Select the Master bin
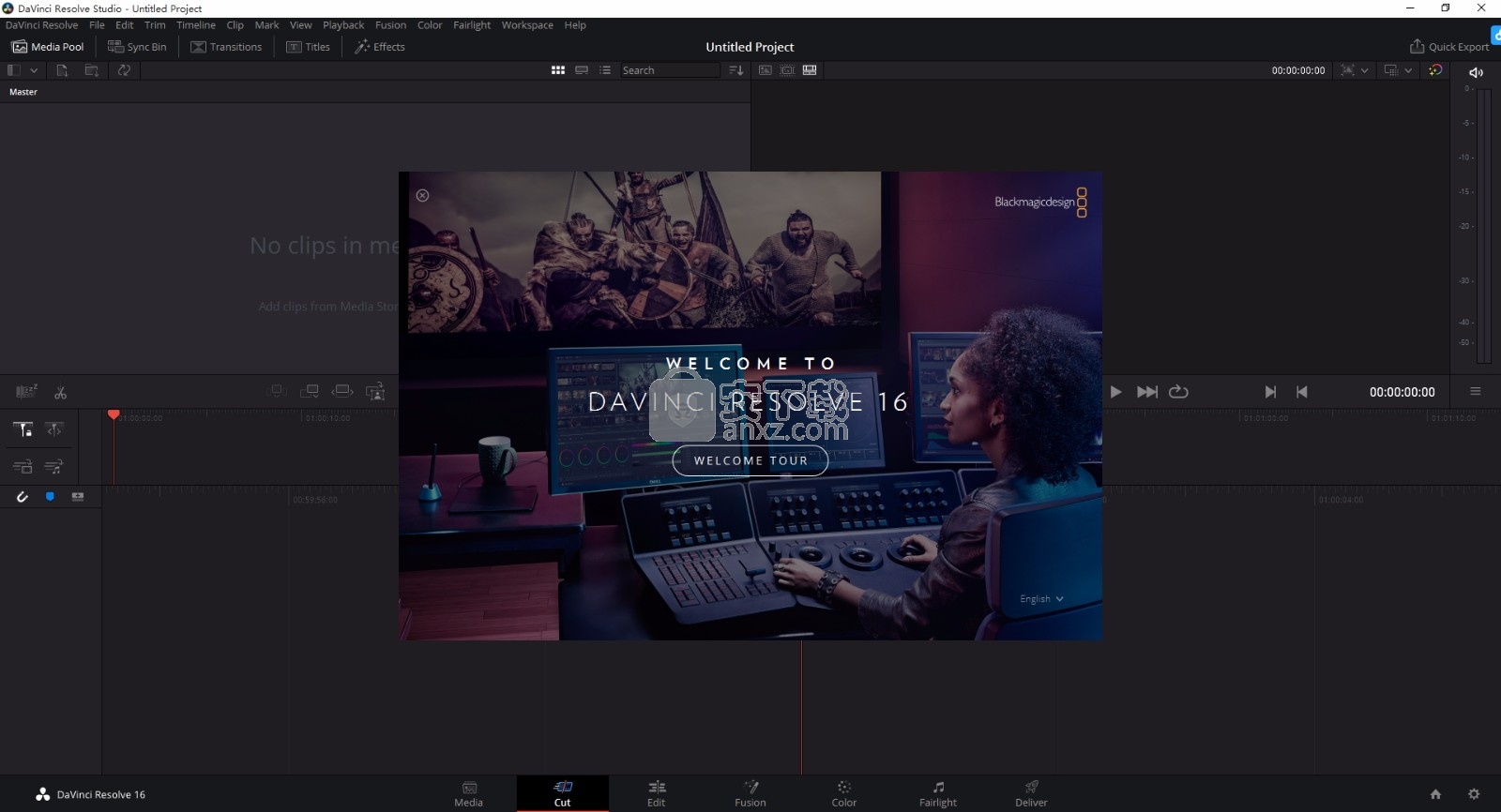The height and width of the screenshot is (812, 1501). [x=23, y=92]
